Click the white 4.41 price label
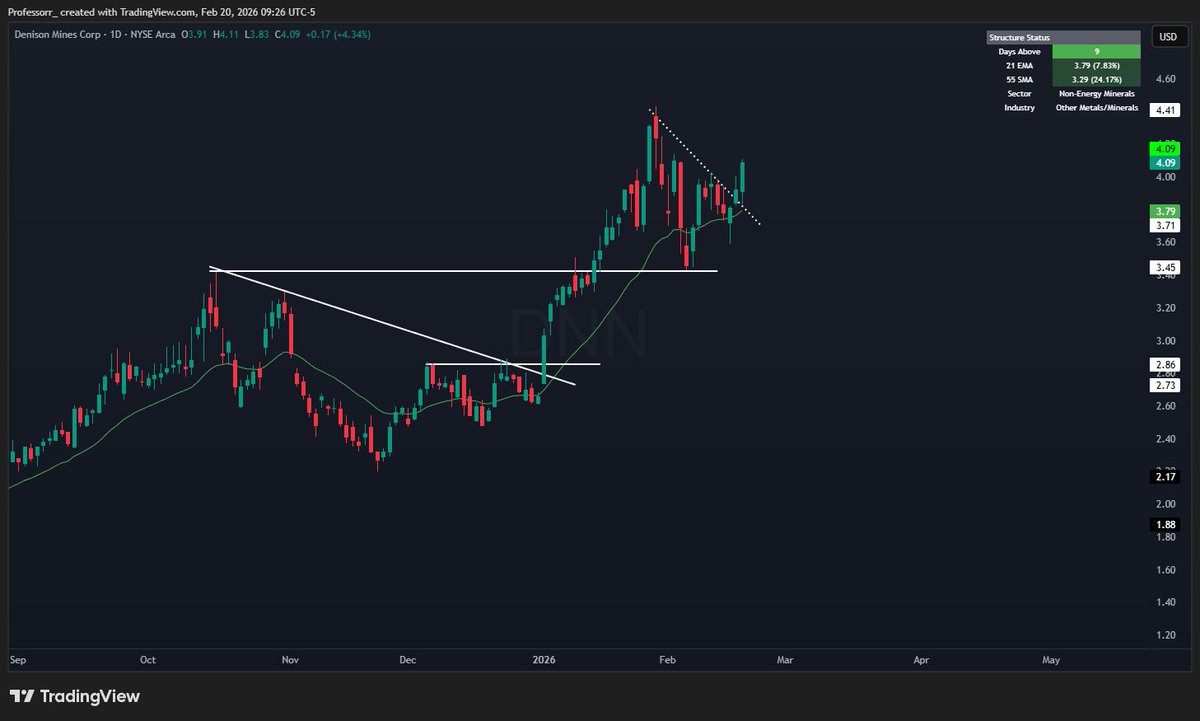The height and width of the screenshot is (721, 1200). [x=1165, y=110]
